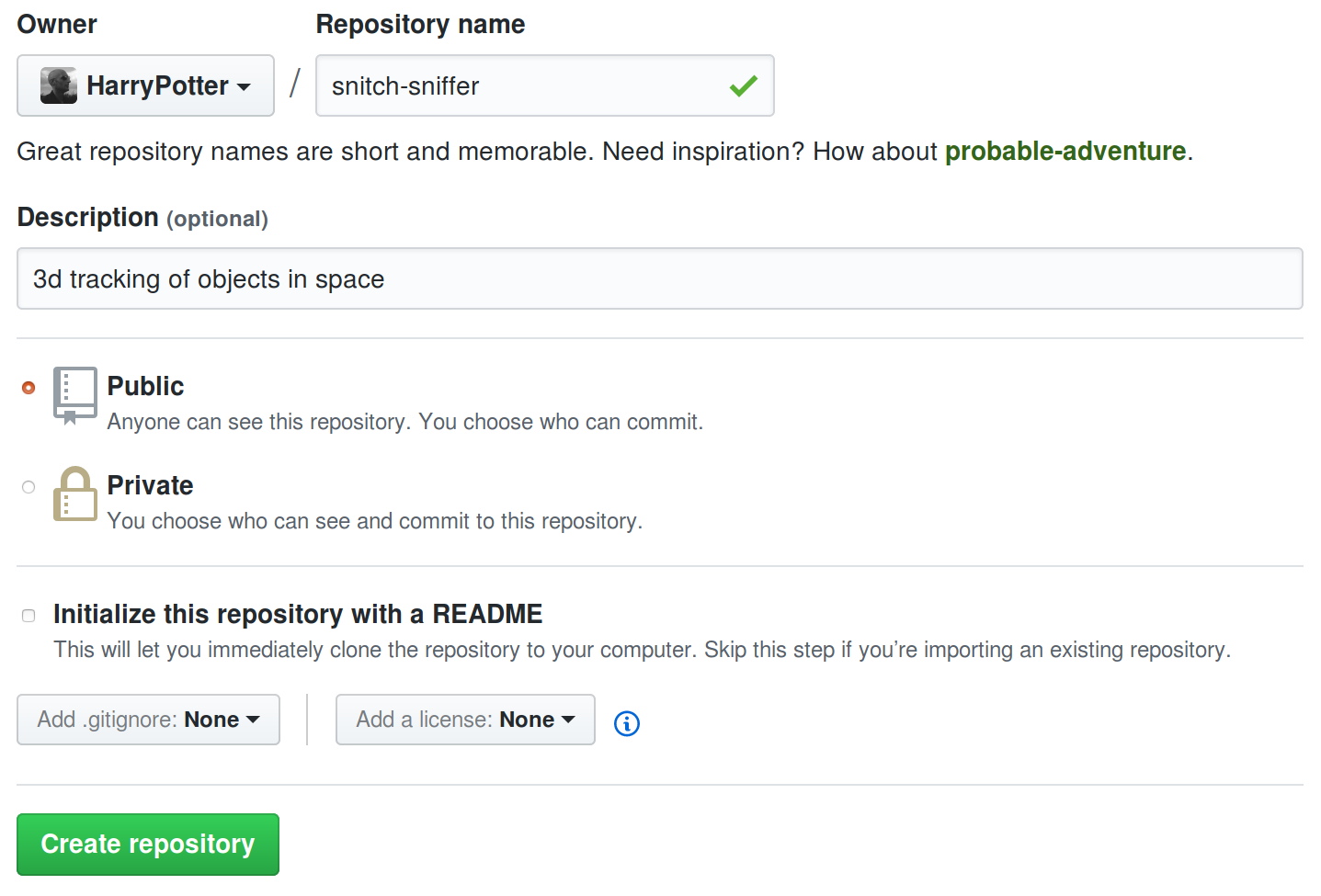Click the Repository name label

[x=420, y=24]
